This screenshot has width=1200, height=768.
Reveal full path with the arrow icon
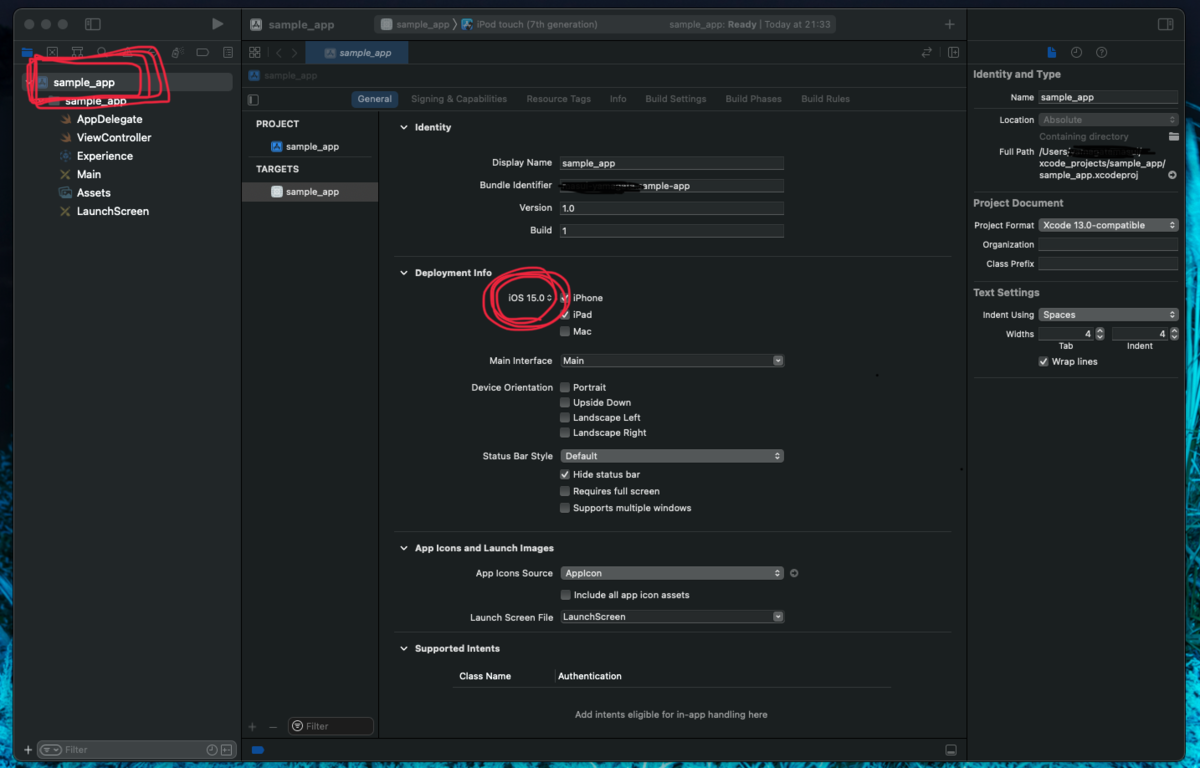tap(1172, 175)
